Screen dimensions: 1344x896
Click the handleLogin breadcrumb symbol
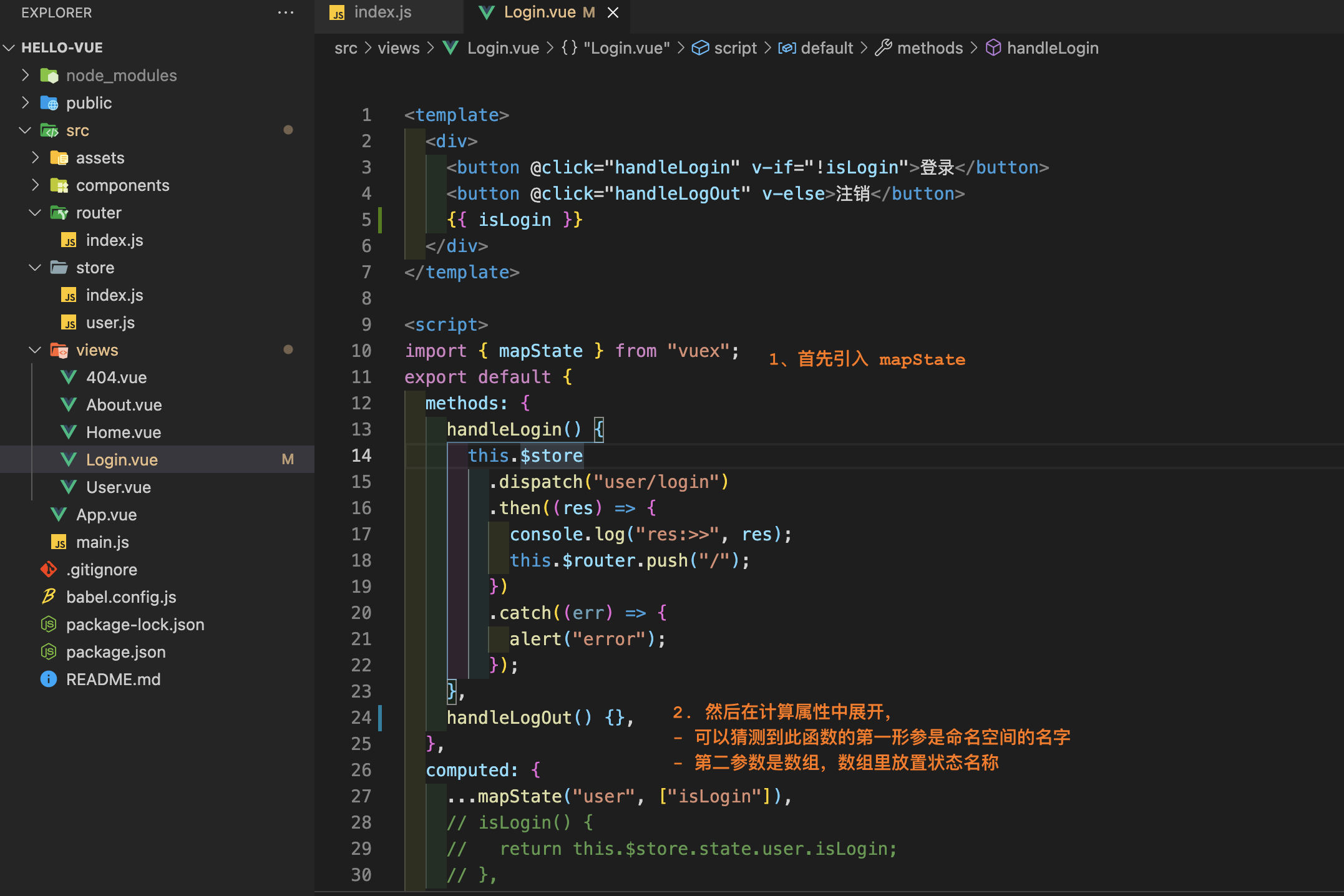coord(1052,48)
